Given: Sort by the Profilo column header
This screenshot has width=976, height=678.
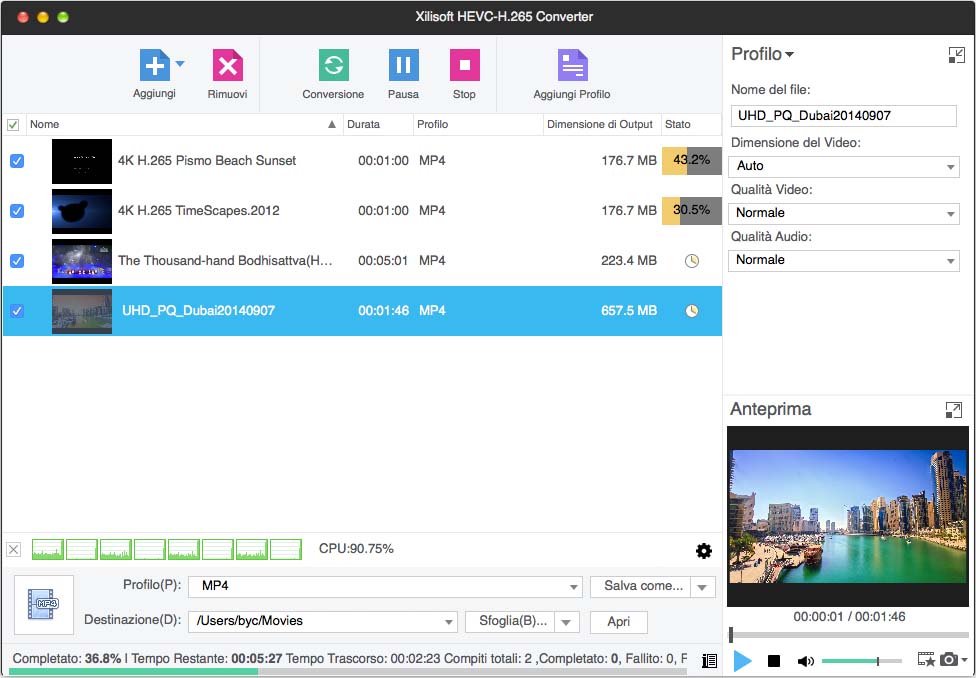Looking at the screenshot, I should [478, 125].
